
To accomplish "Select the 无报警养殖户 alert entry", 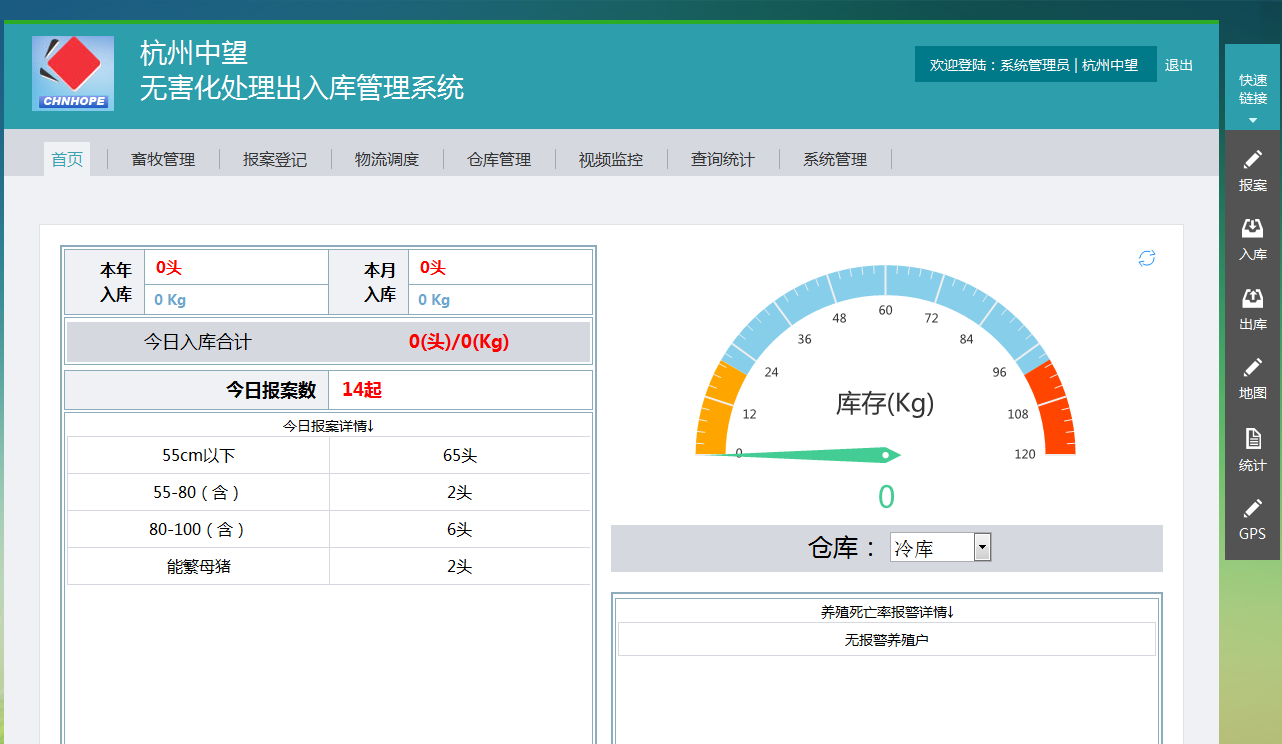I will tap(886, 638).
